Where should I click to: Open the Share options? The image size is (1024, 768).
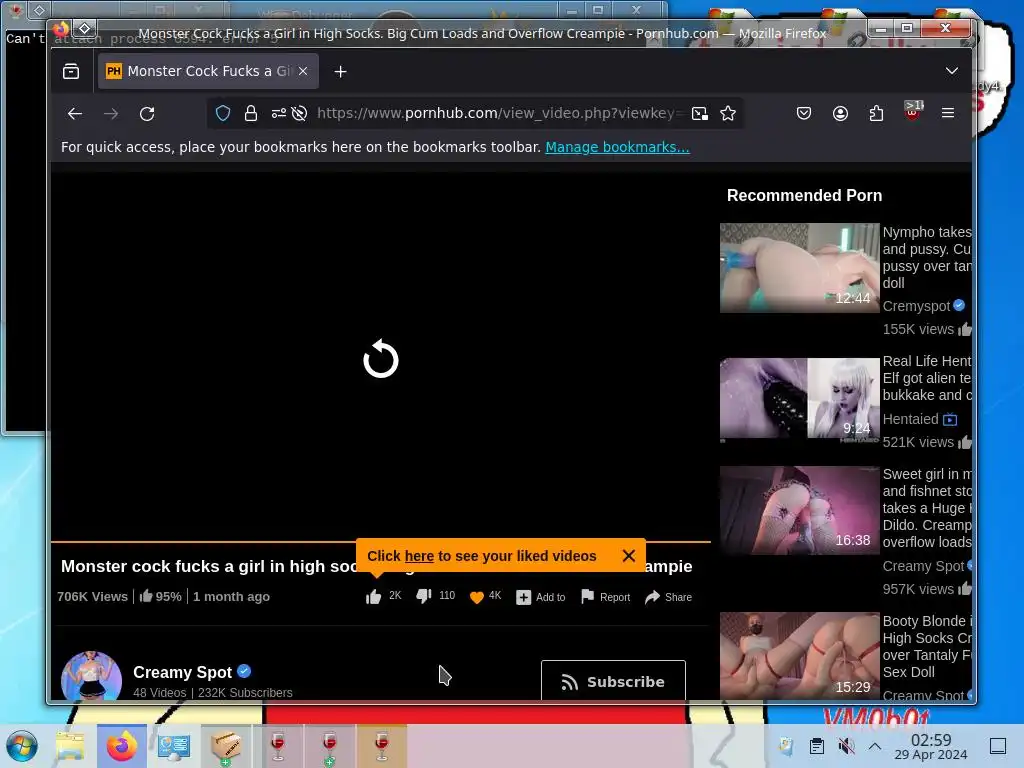668,597
